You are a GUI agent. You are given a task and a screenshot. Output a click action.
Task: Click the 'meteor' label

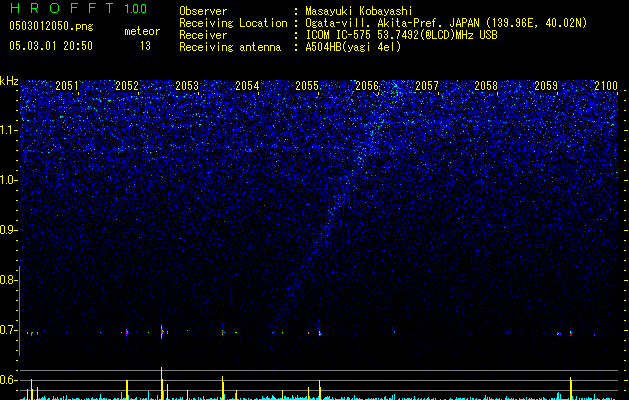click(142, 31)
